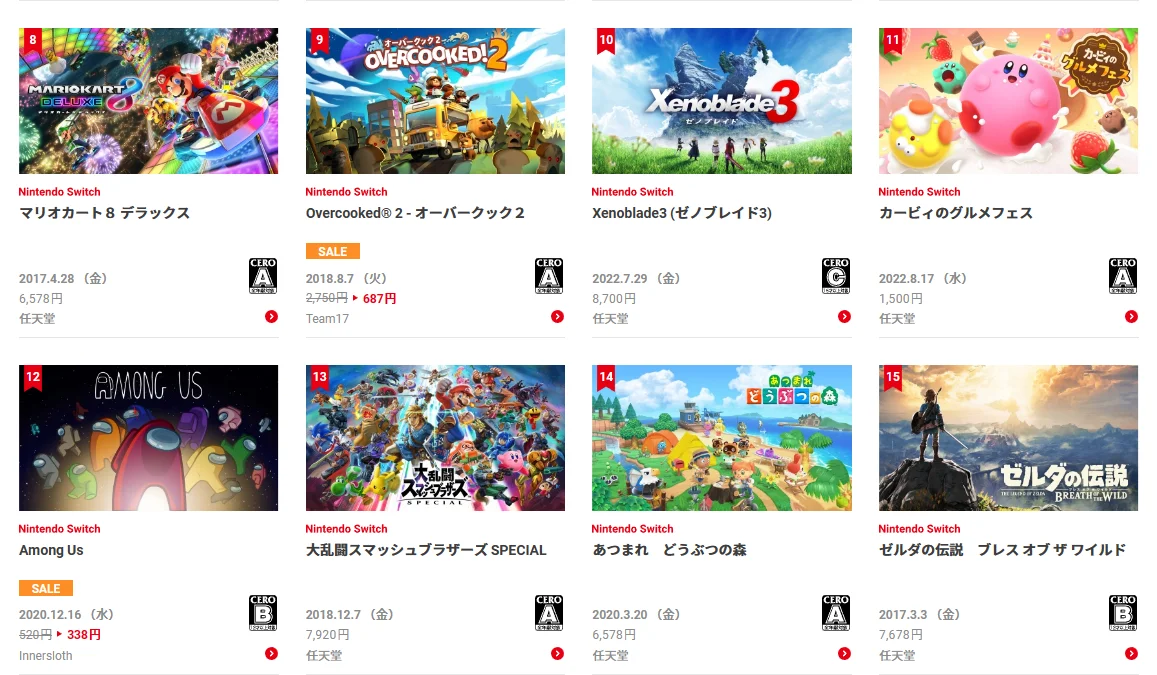Click red arrow icon for Xenoblade3
Image resolution: width=1157 pixels, height=675 pixels.
[x=844, y=316]
